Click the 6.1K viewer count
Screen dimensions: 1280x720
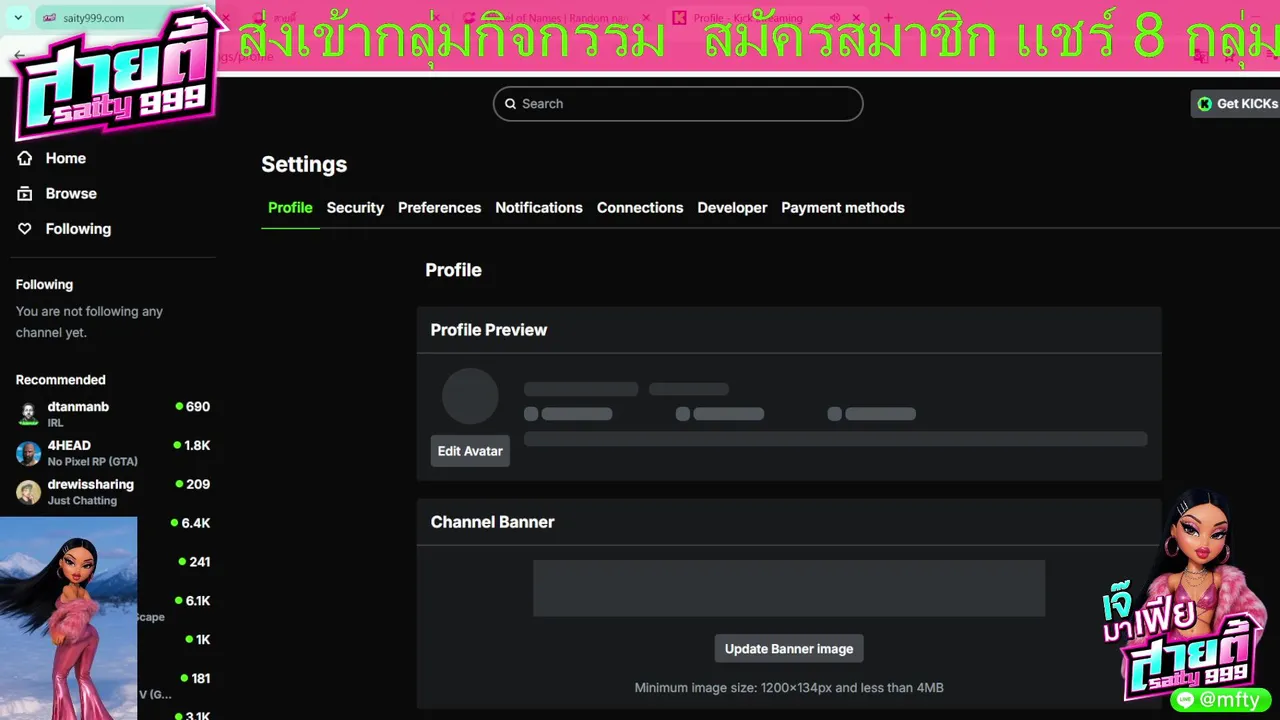click(x=192, y=601)
